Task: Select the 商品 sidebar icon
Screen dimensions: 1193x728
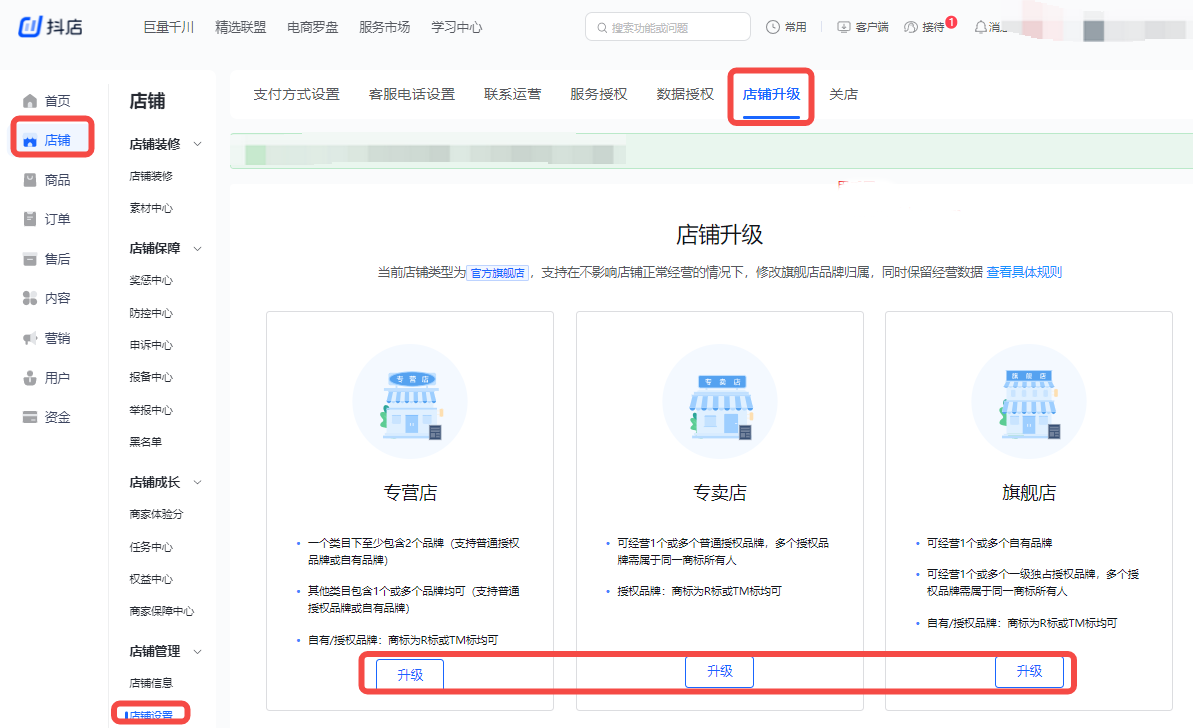Action: point(30,180)
